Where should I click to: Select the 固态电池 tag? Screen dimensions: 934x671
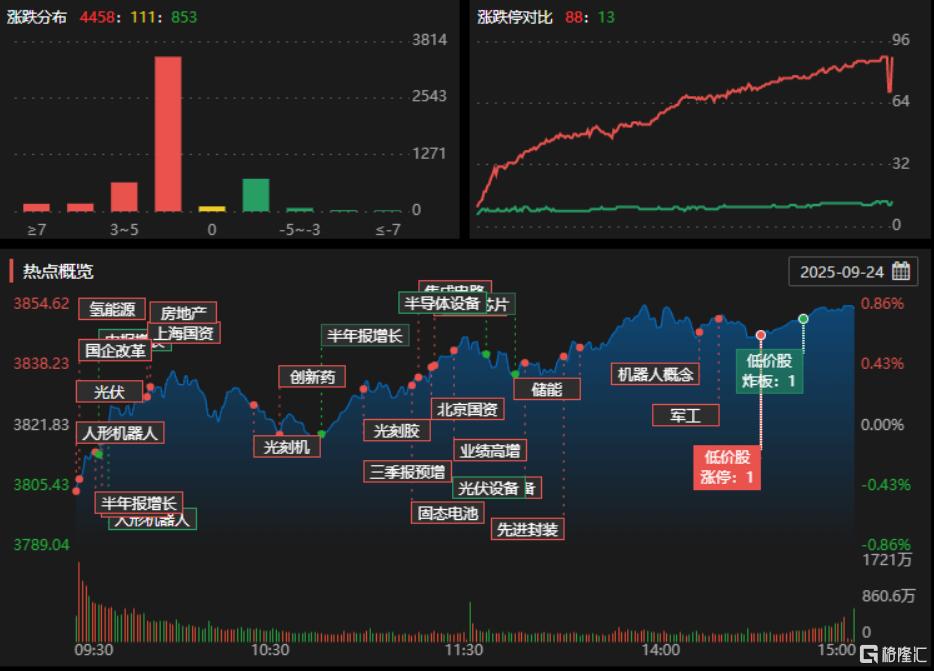click(448, 513)
